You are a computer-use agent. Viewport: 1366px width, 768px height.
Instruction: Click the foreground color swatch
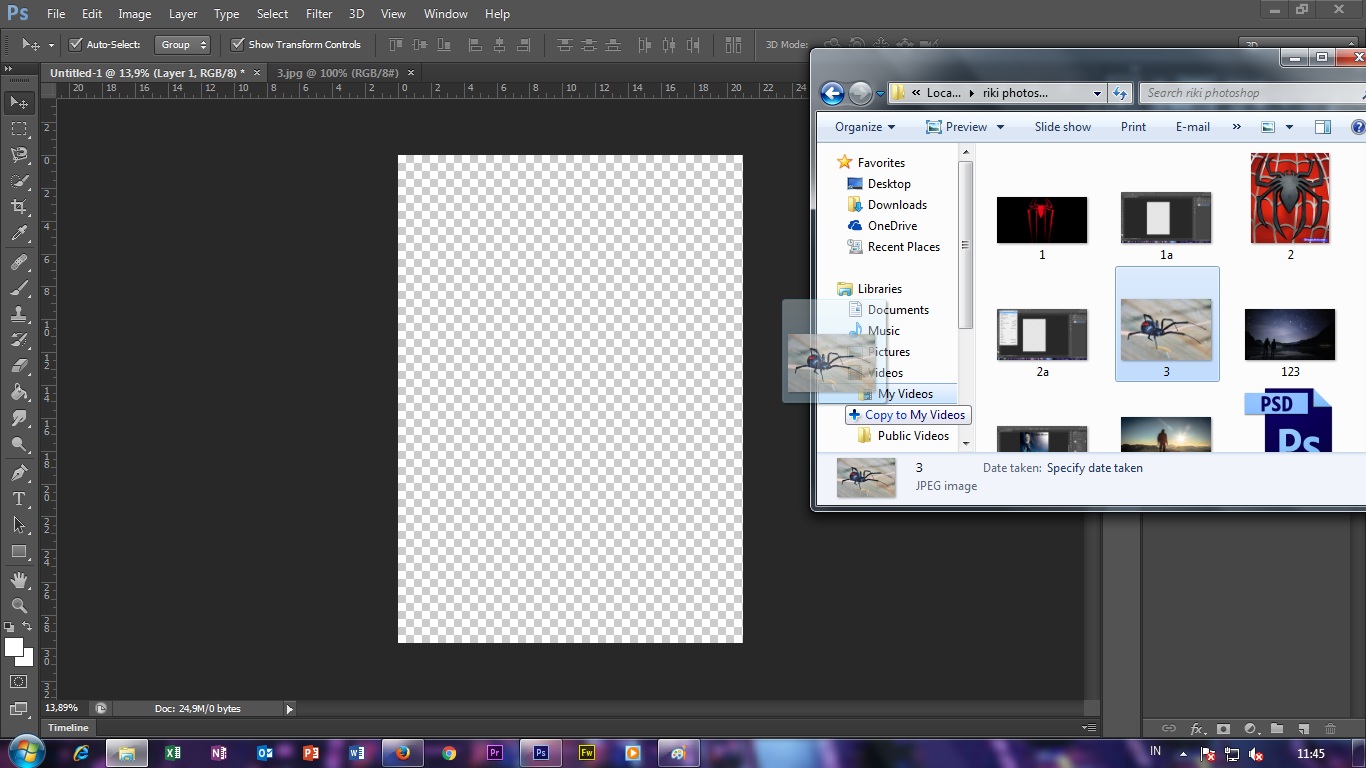click(x=13, y=645)
